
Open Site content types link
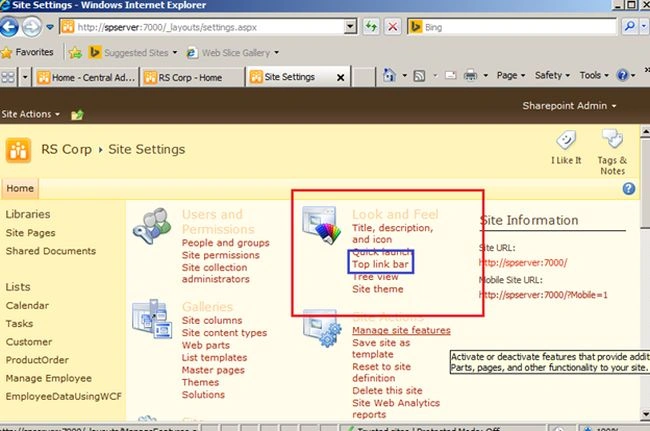(x=224, y=333)
